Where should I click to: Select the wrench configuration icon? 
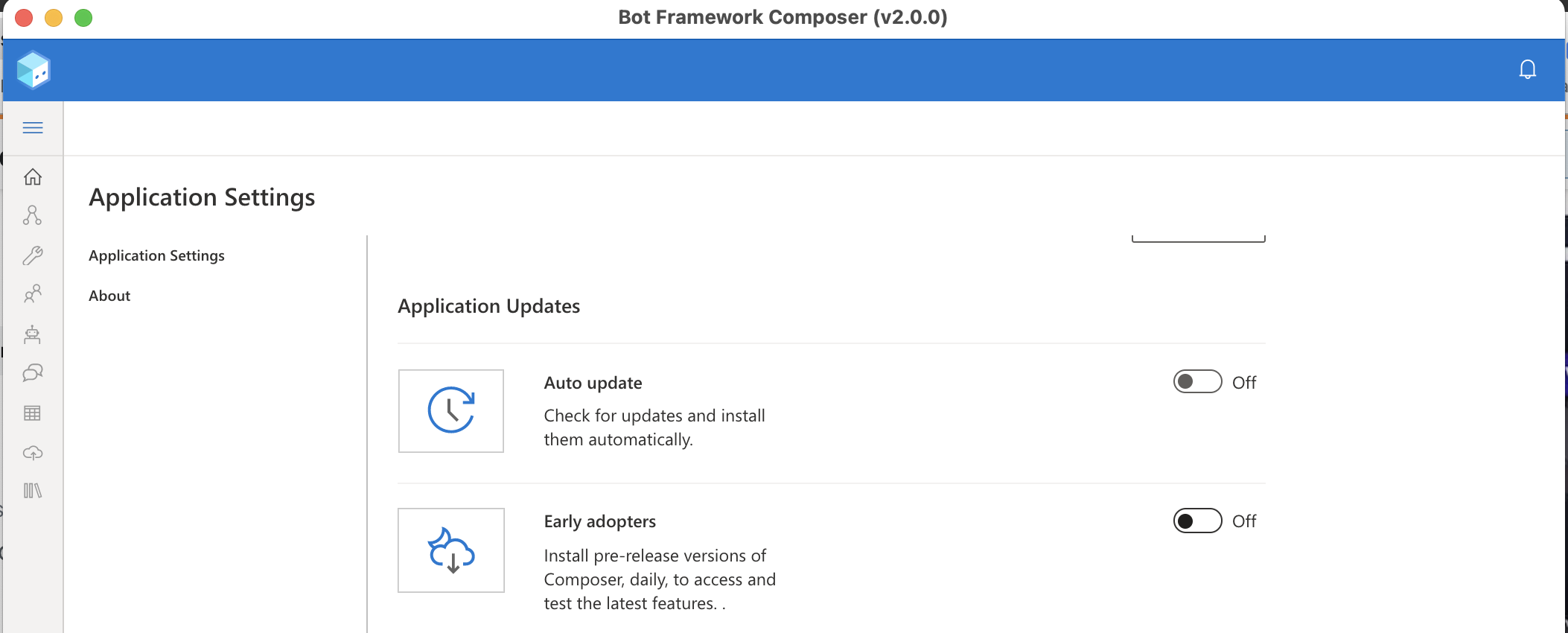click(33, 255)
